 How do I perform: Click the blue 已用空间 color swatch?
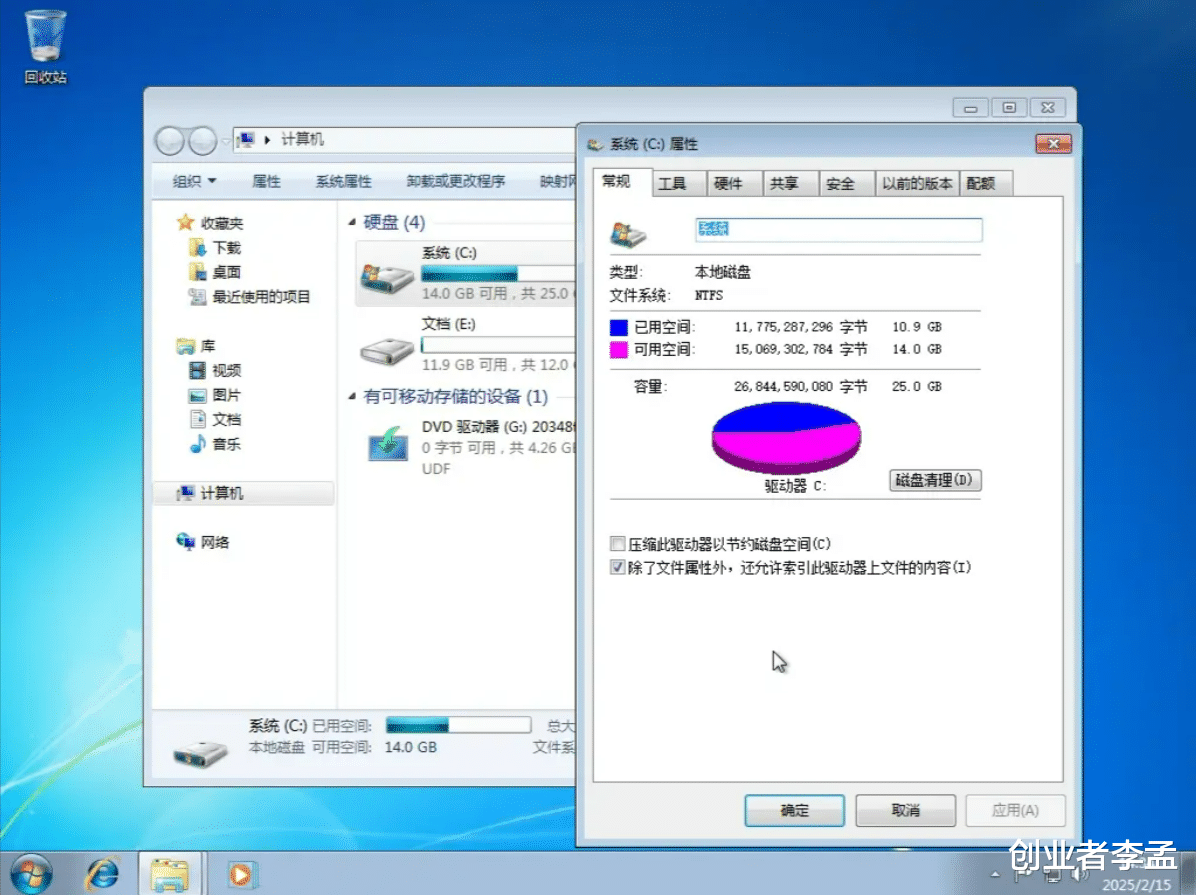(x=619, y=327)
